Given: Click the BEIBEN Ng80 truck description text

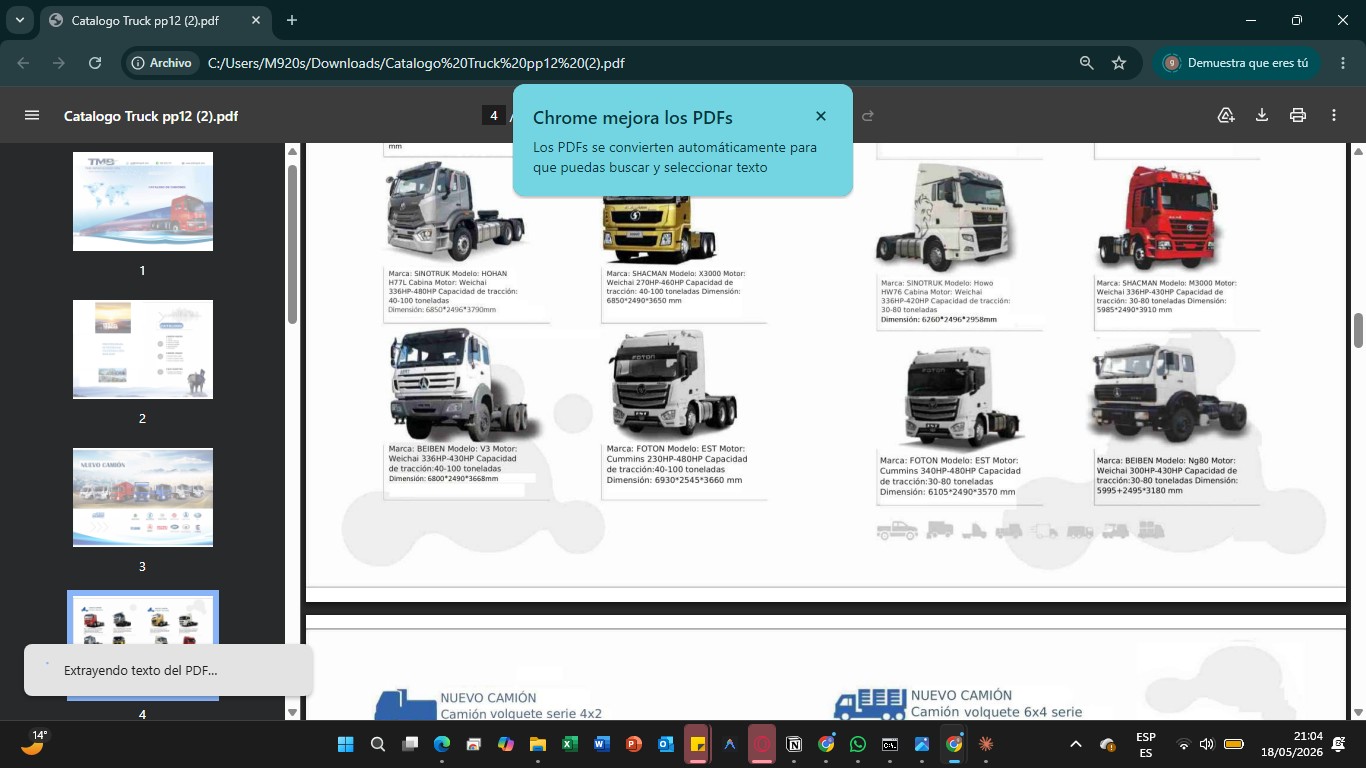Looking at the screenshot, I should click(1167, 475).
